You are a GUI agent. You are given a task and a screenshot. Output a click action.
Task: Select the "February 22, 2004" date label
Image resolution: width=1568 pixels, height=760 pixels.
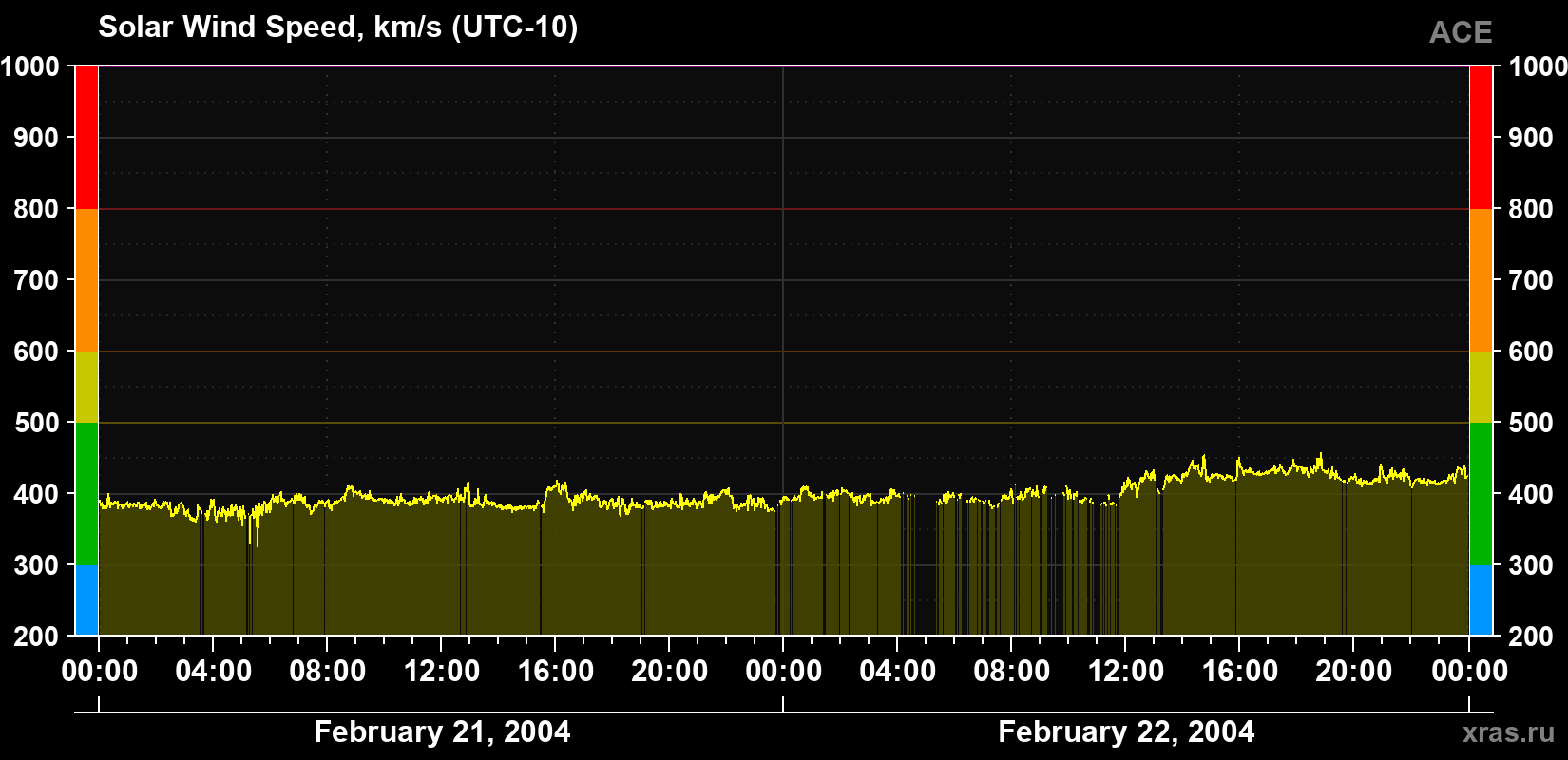(1126, 731)
